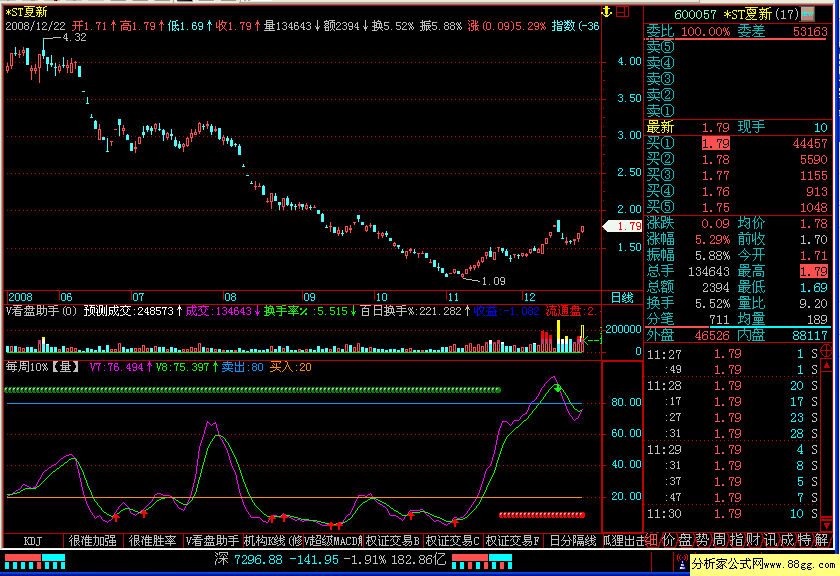Click the signal antenna icon in the status bar
This screenshot has height=576, width=840.
(x=682, y=562)
